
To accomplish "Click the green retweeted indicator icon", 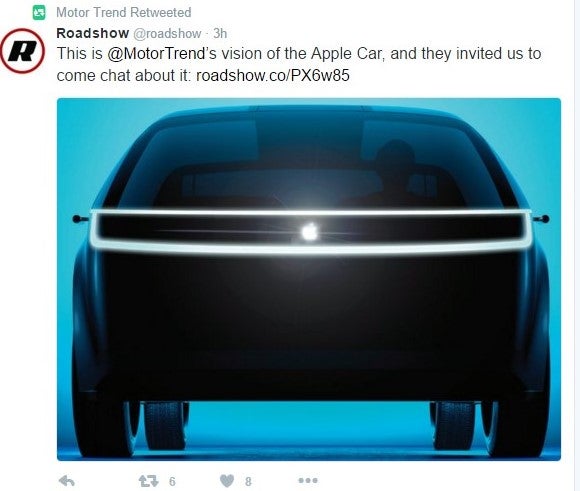I will 39,12.
